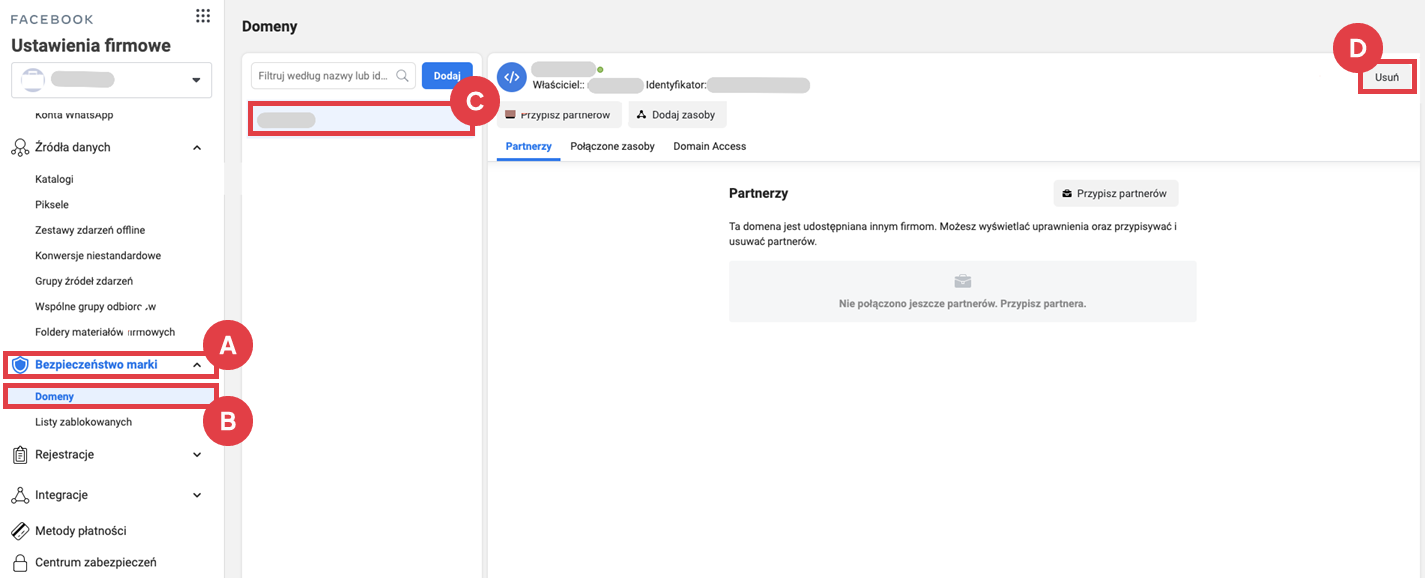Open the business account dropdown
The image size is (1425, 578).
tap(196, 80)
